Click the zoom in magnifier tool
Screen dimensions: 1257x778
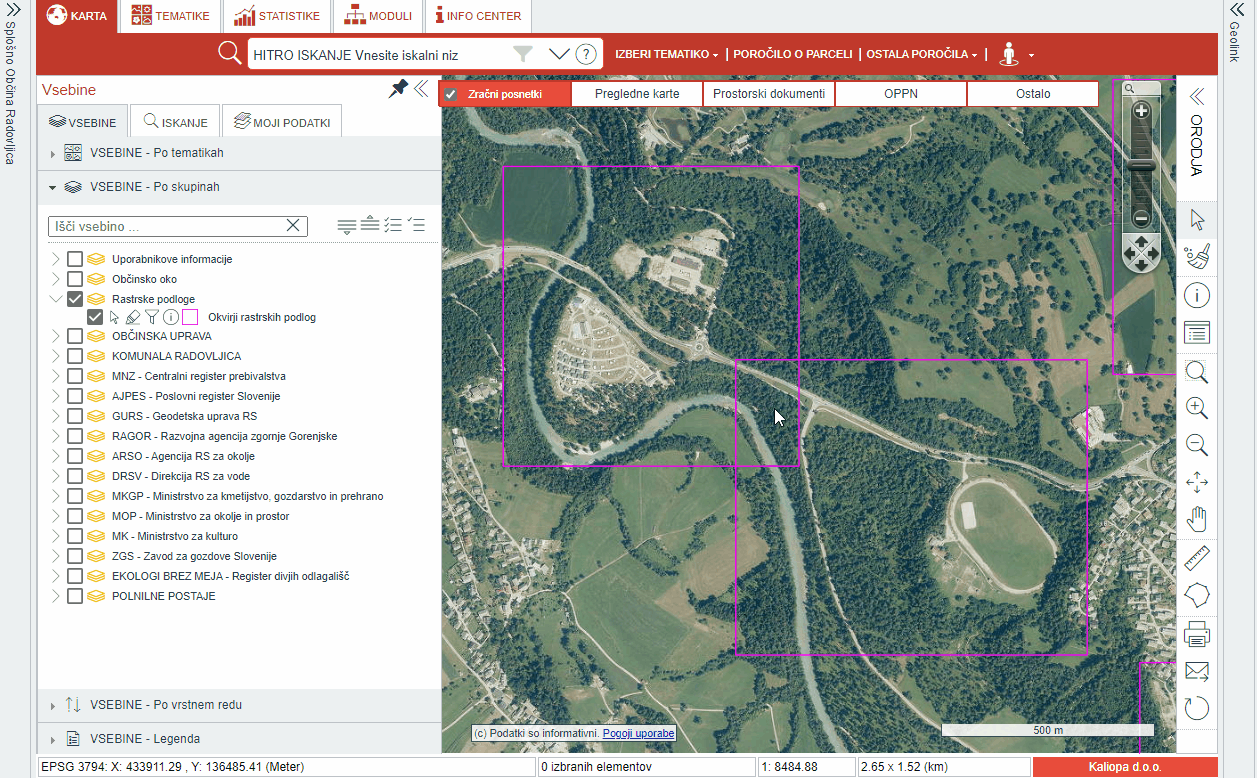click(x=1197, y=408)
